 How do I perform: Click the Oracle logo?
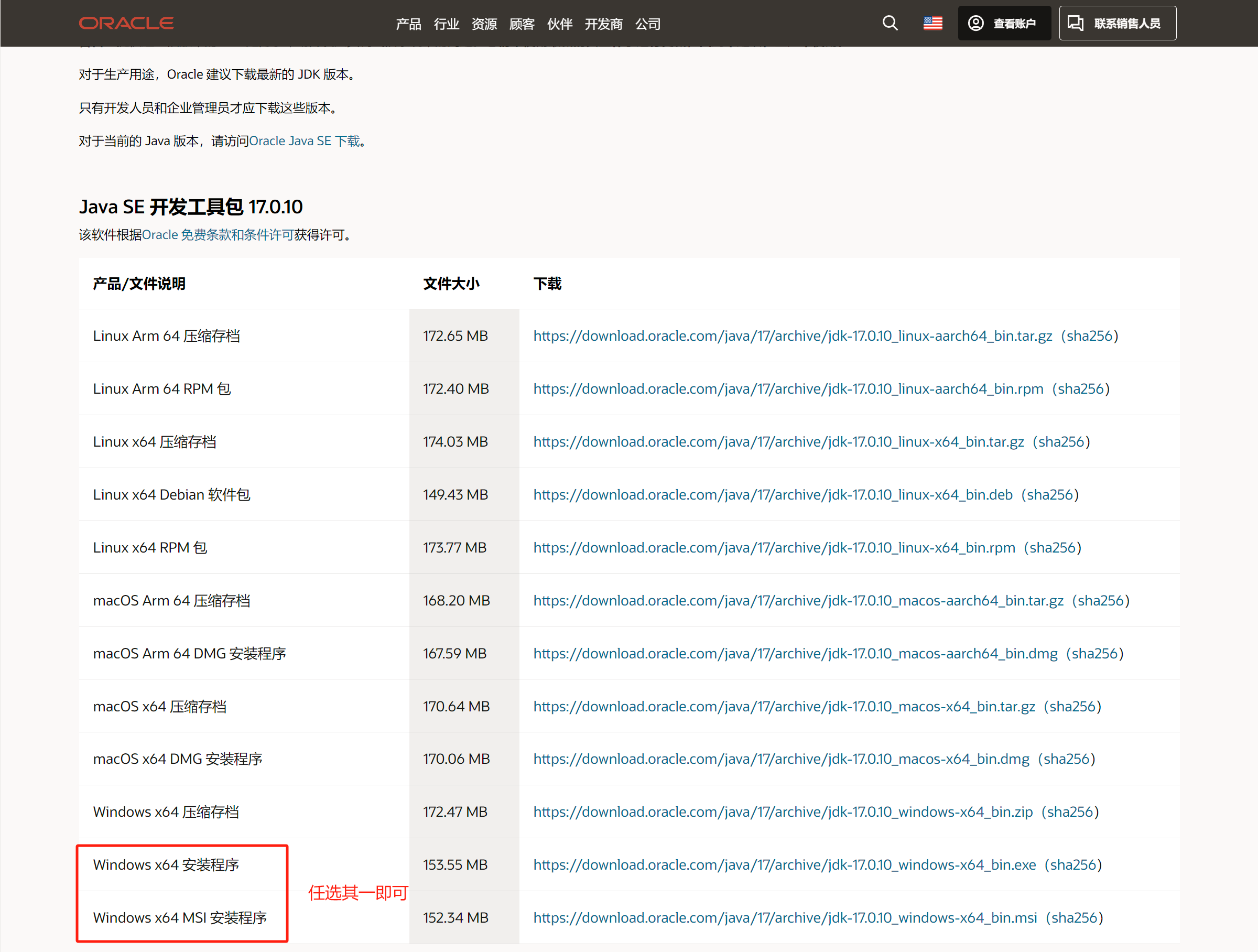(x=126, y=23)
